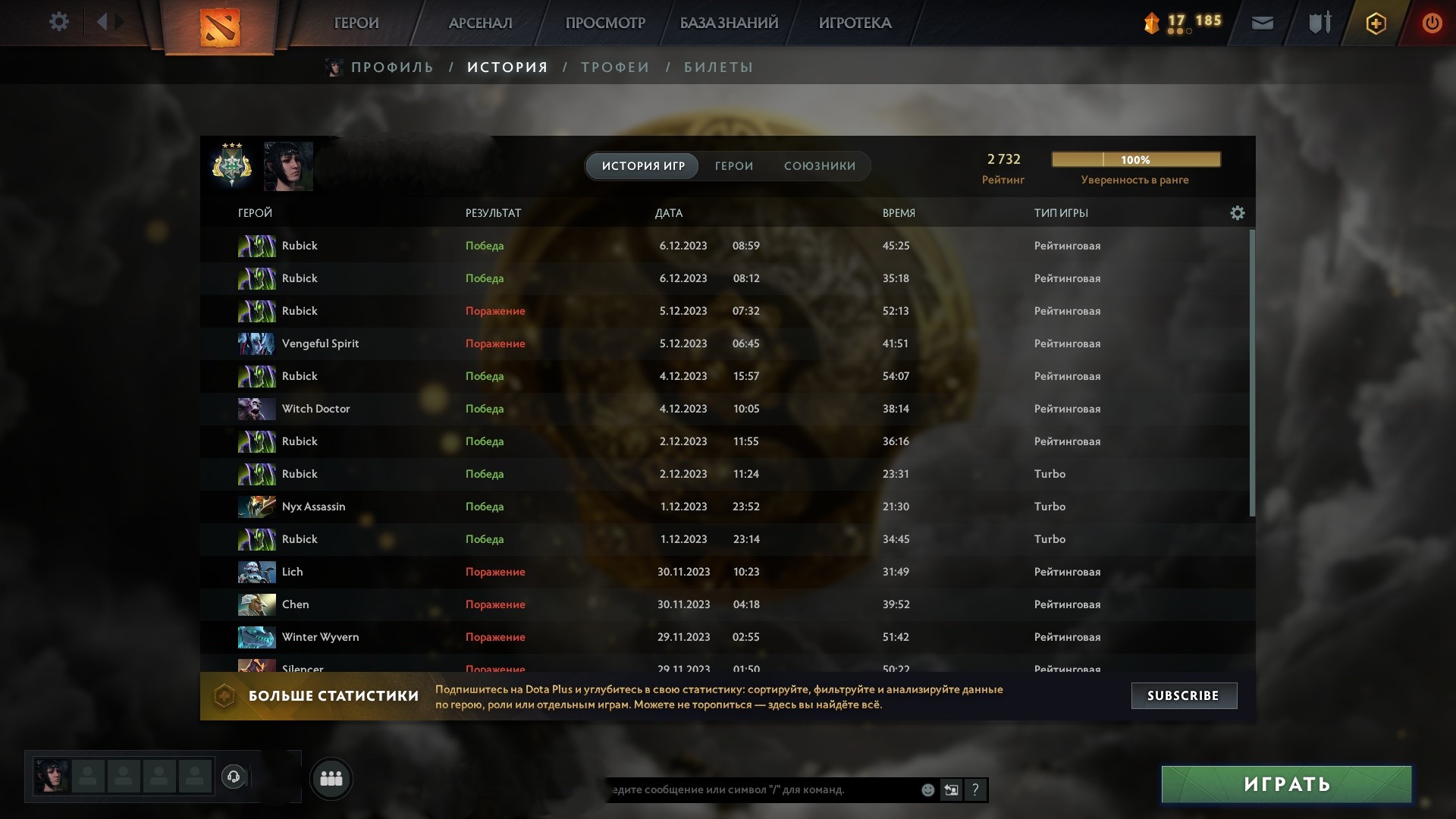Open Rubick Turbo match at 23:14
This screenshot has width=1456, height=819.
(x=724, y=539)
